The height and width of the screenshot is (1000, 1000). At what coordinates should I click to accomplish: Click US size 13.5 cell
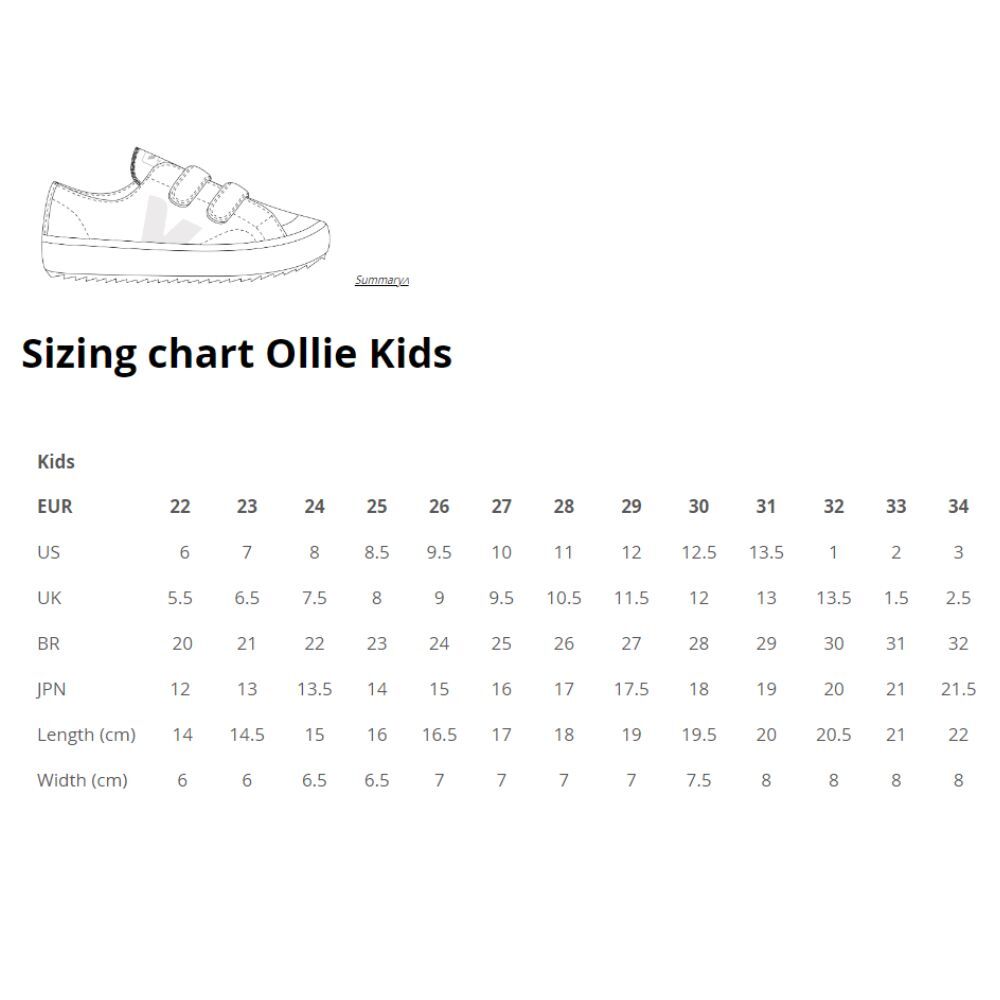click(x=766, y=552)
